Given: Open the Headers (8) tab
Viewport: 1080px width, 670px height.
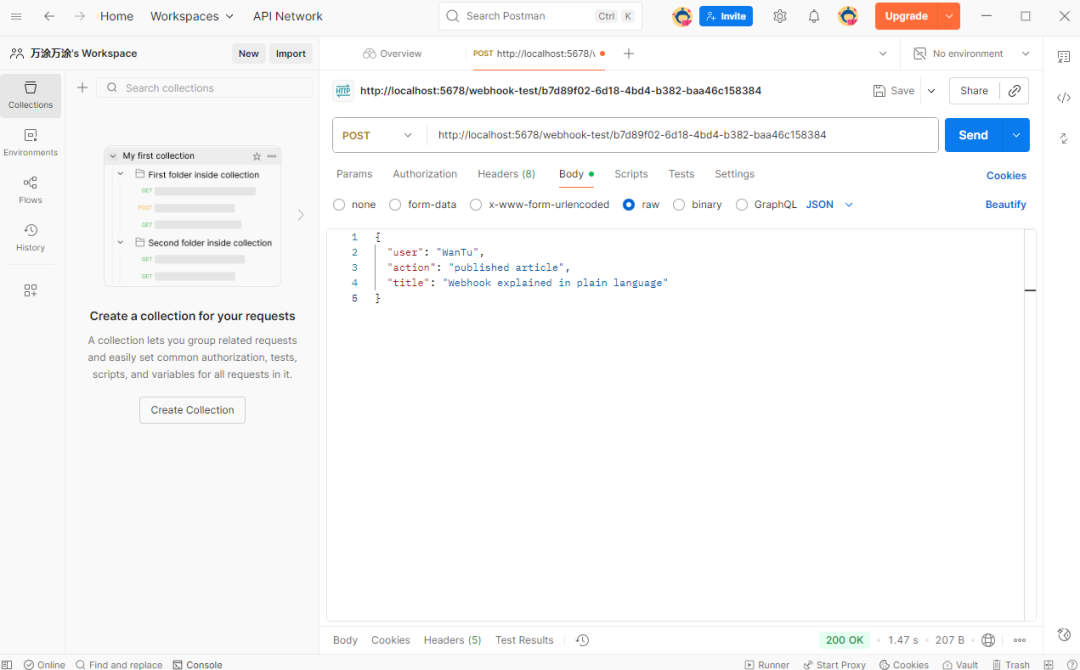Looking at the screenshot, I should tap(506, 174).
